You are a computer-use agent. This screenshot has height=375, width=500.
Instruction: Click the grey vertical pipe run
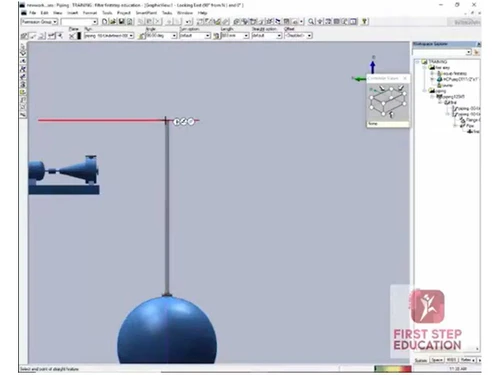coord(167,208)
